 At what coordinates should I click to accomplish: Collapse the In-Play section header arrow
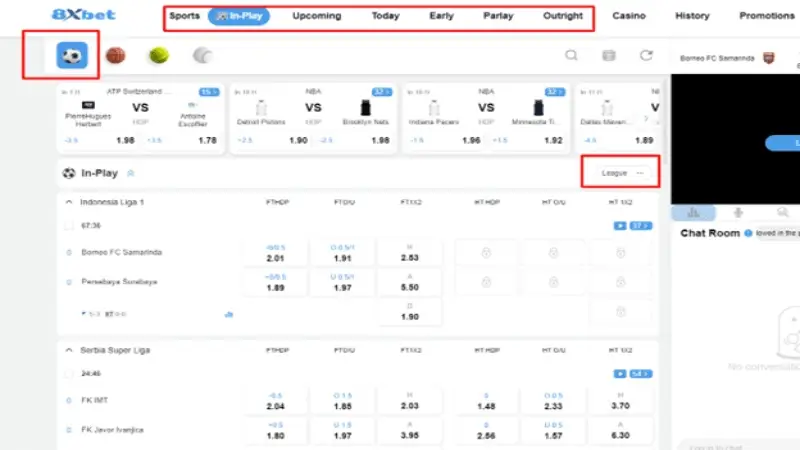131,173
